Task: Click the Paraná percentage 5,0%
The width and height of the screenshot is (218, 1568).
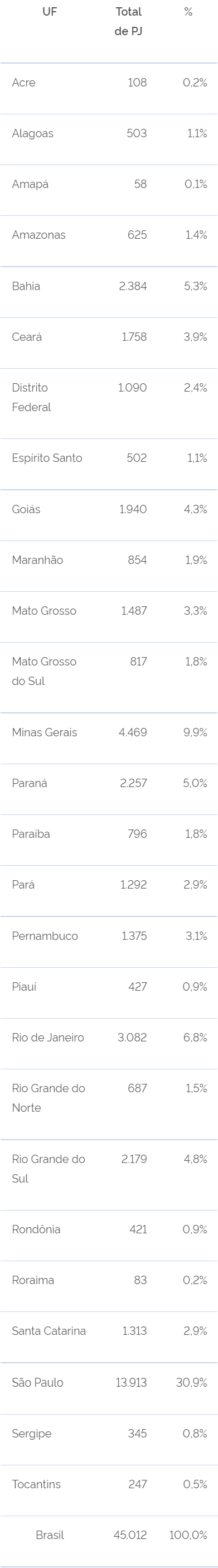Action: pyautogui.click(x=195, y=783)
